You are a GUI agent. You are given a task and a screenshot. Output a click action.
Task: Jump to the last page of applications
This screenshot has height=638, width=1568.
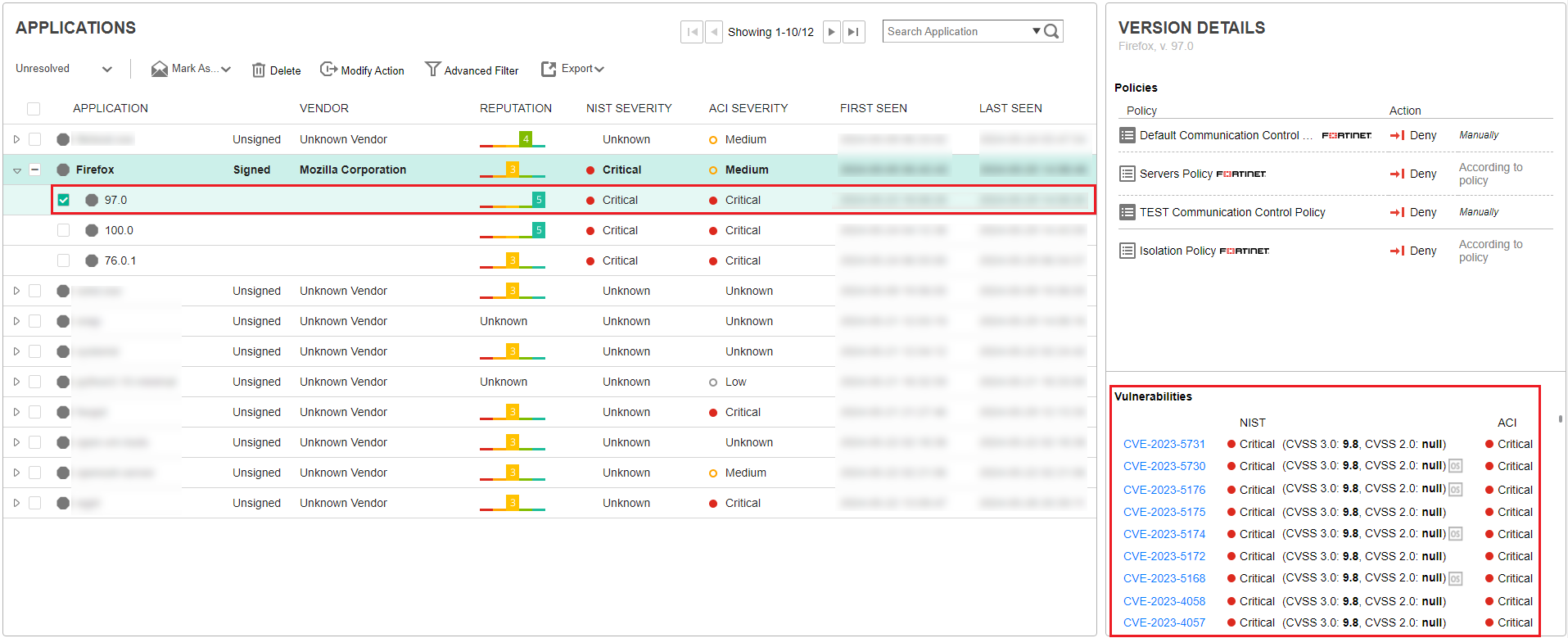pyautogui.click(x=854, y=32)
